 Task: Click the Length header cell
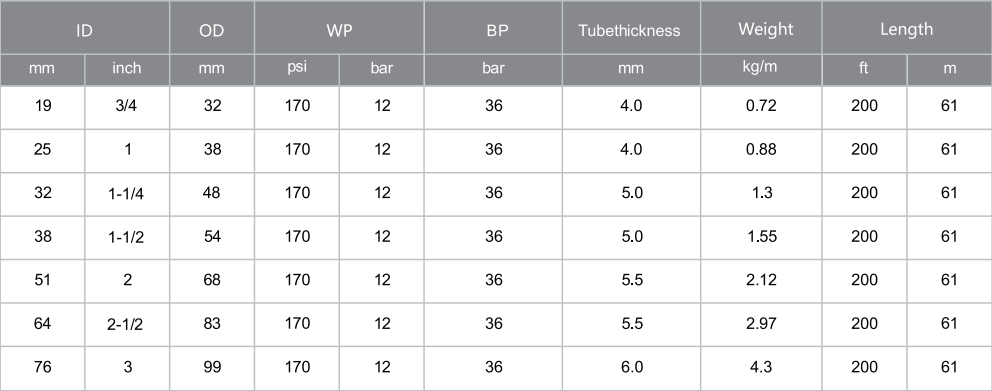point(907,28)
